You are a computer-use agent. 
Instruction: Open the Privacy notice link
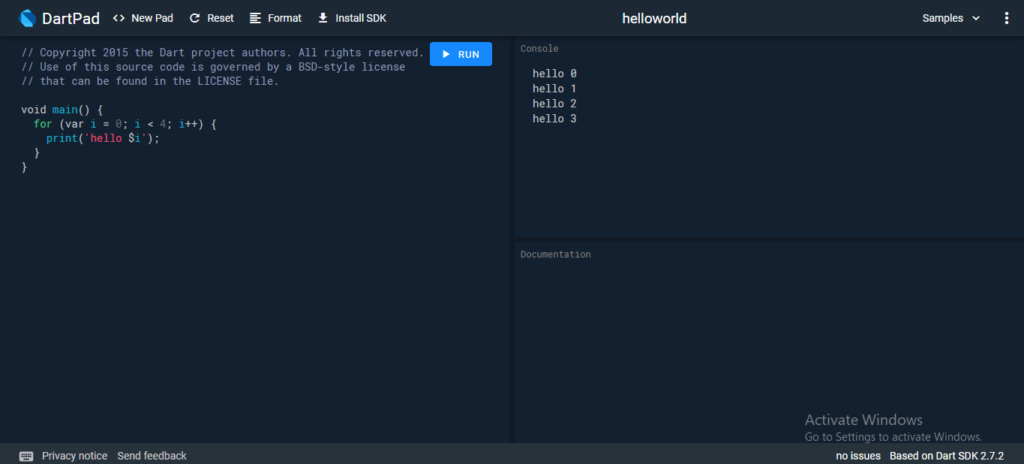[x=74, y=456]
